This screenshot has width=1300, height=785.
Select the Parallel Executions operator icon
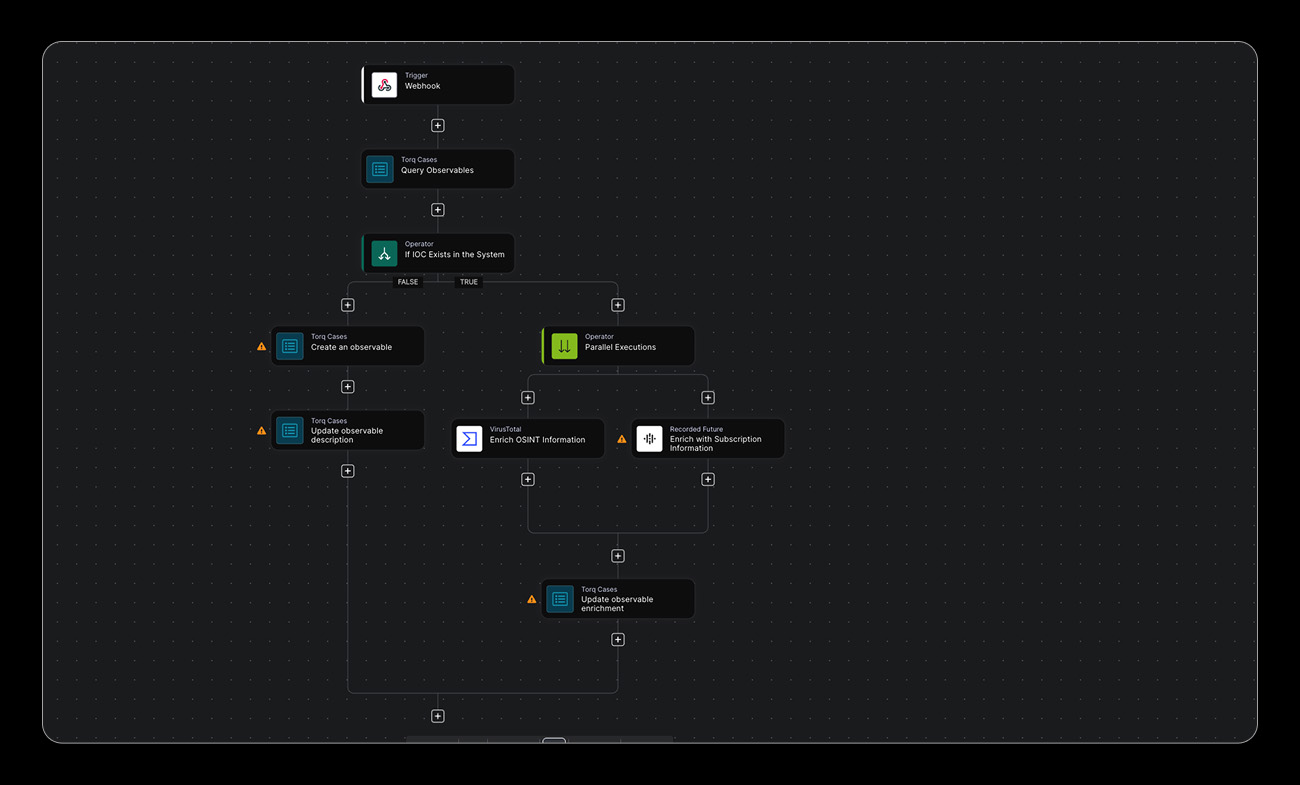point(564,346)
